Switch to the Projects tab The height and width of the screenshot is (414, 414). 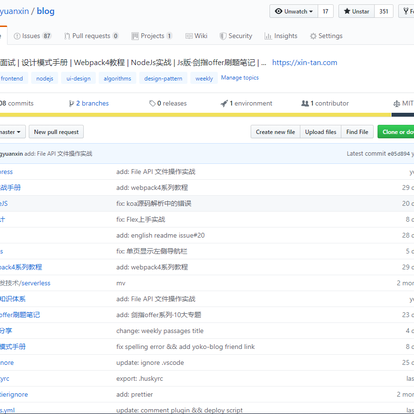pyautogui.click(x=152, y=36)
